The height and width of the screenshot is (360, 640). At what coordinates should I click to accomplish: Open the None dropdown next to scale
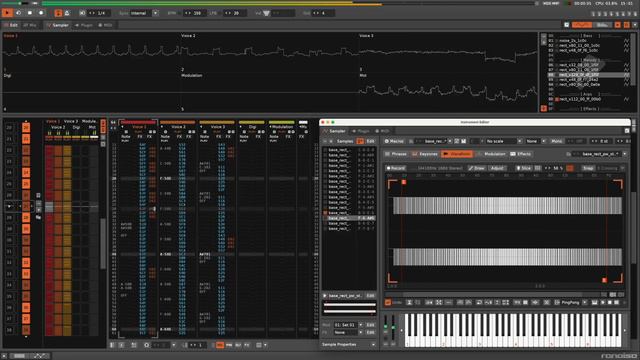tap(535, 141)
